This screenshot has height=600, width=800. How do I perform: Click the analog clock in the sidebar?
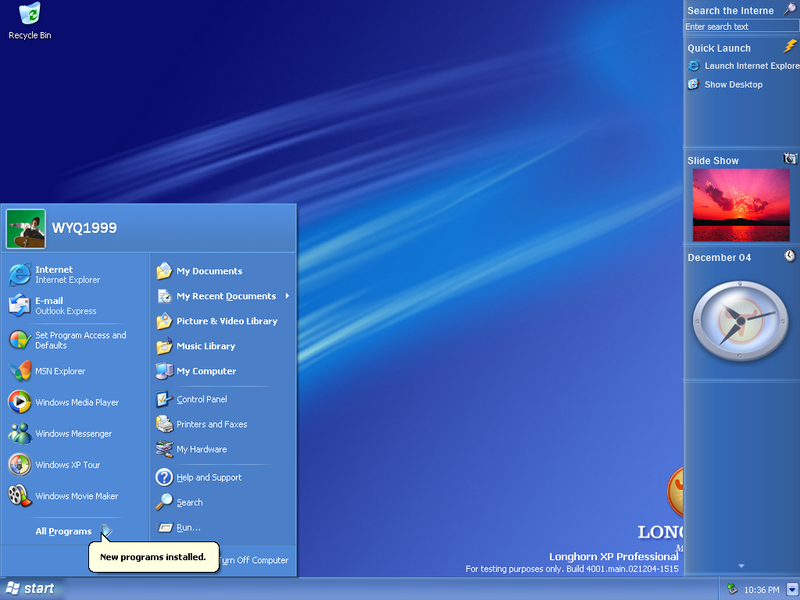click(741, 321)
